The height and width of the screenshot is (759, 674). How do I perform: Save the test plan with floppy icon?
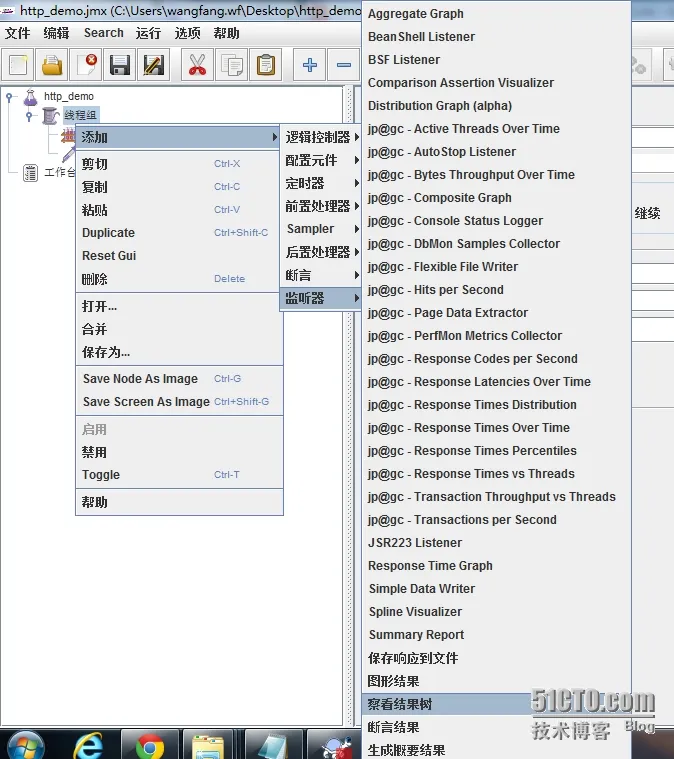tap(120, 65)
